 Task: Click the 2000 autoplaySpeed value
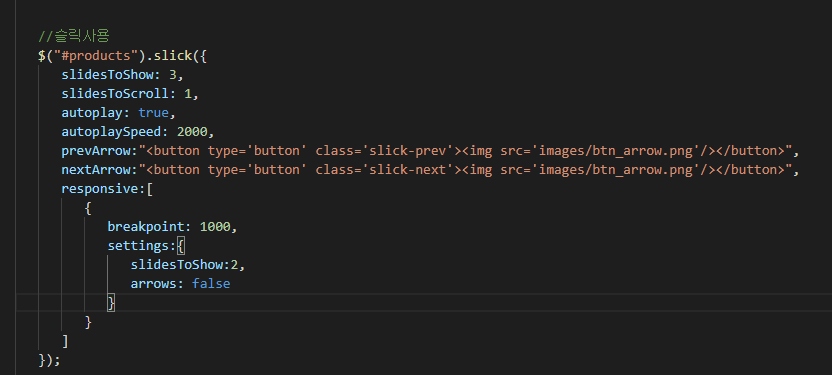coord(192,132)
